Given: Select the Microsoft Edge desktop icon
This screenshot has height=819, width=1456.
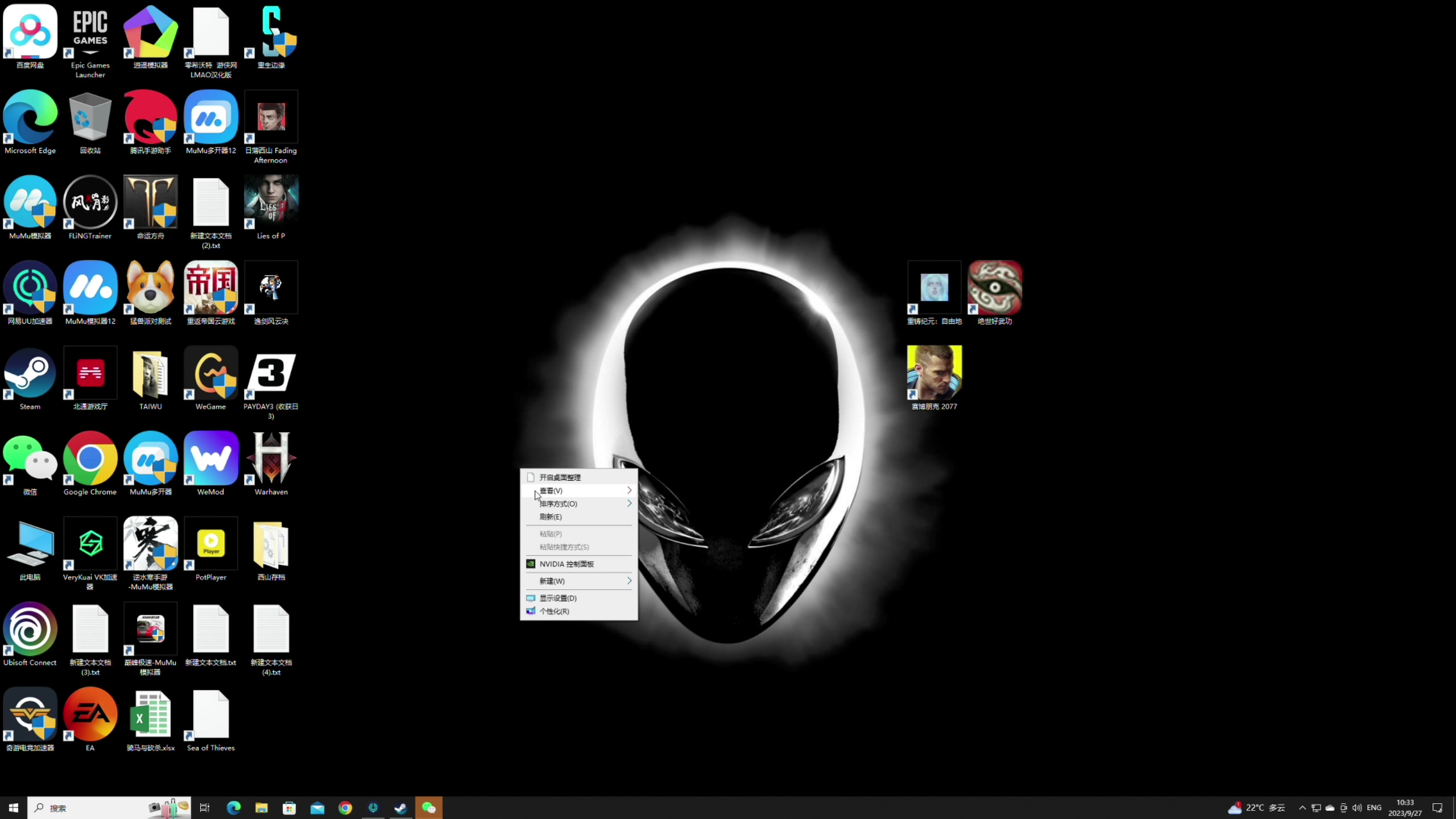Looking at the screenshot, I should (x=30, y=122).
